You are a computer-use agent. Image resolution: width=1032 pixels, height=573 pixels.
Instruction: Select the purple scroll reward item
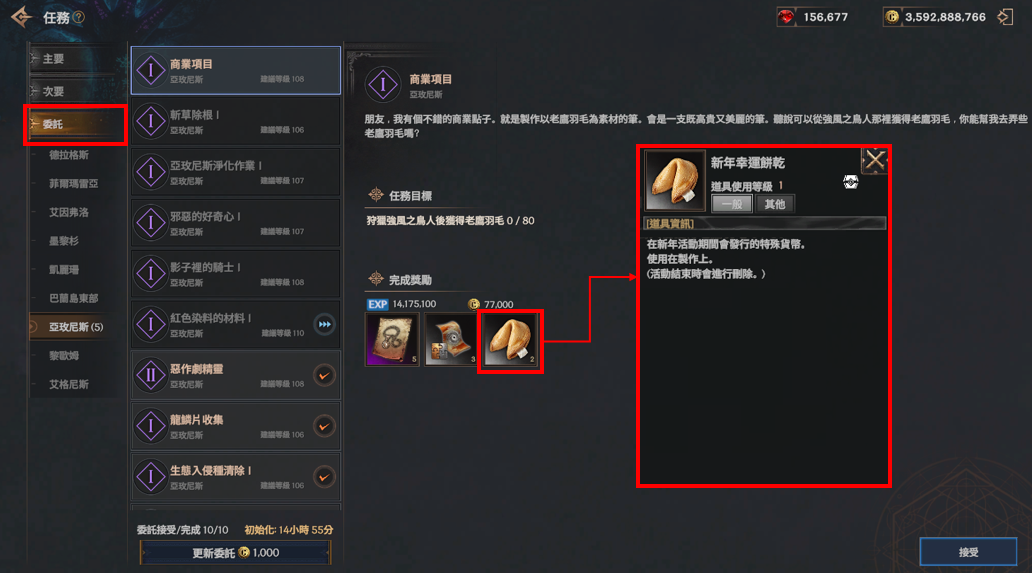tap(392, 340)
